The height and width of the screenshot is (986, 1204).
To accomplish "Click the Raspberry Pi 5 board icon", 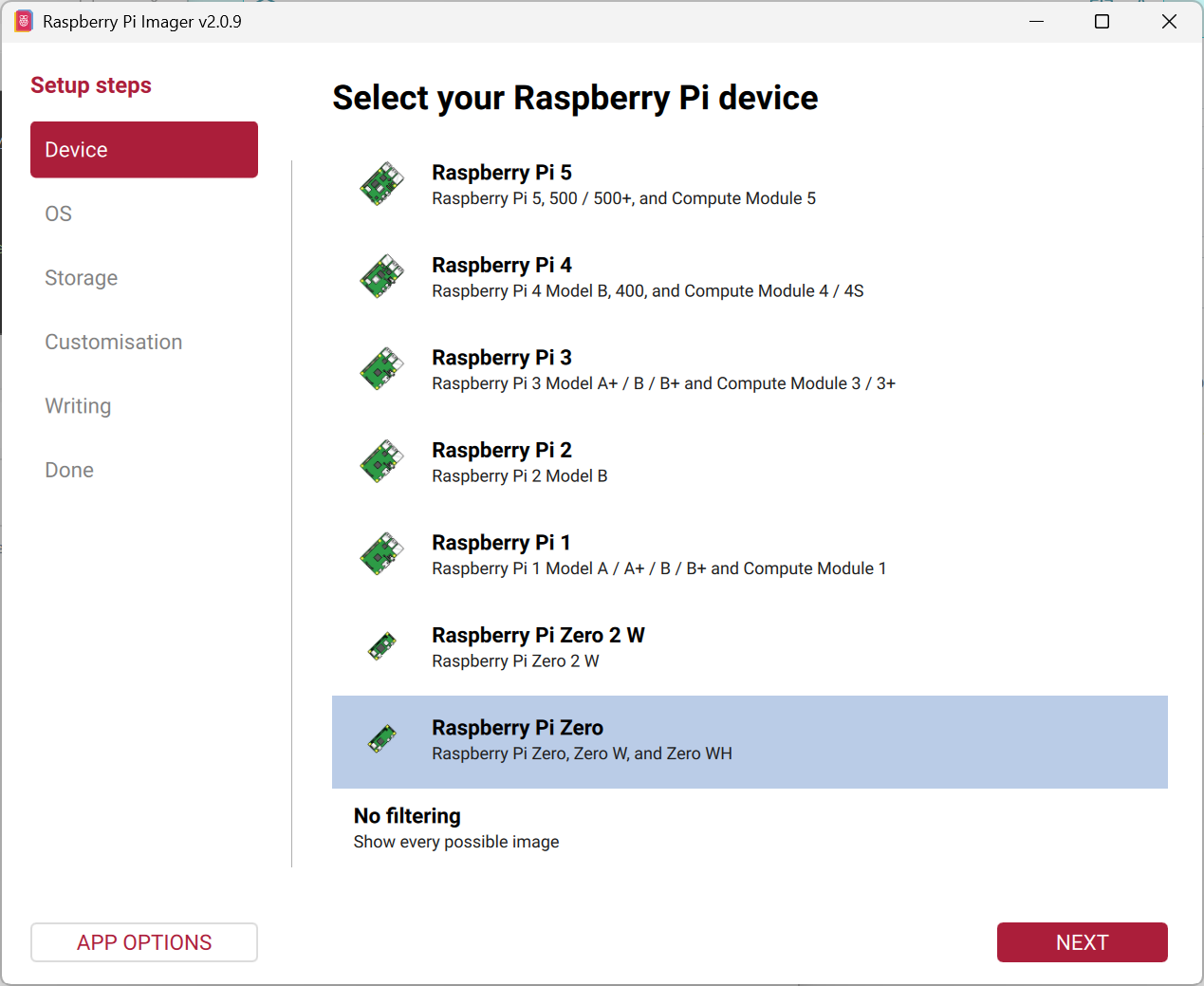I will click(381, 184).
